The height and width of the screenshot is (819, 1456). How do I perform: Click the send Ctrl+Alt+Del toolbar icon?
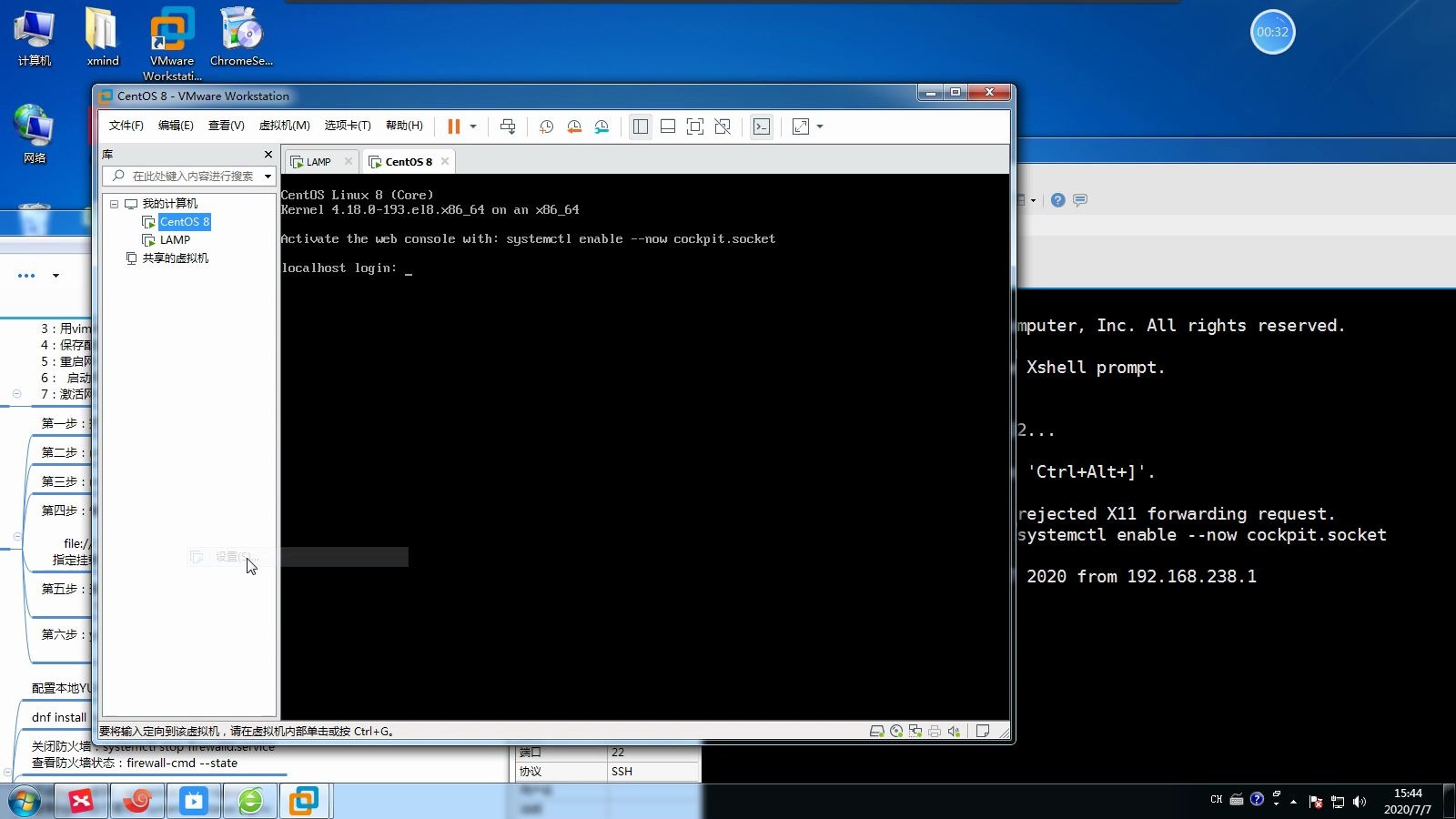(x=508, y=126)
